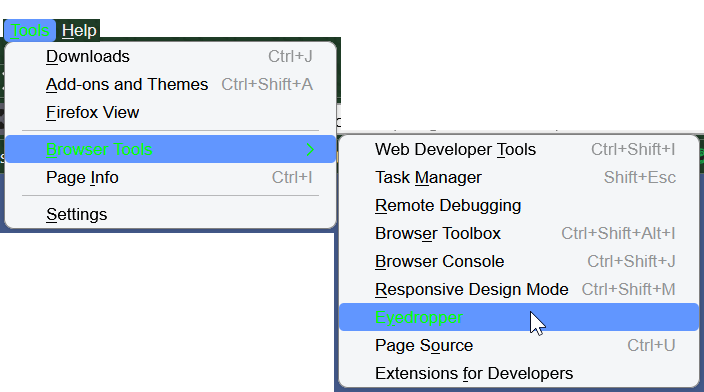The image size is (704, 392).
Task: Open Extensions for Developers
Action: 519,373
